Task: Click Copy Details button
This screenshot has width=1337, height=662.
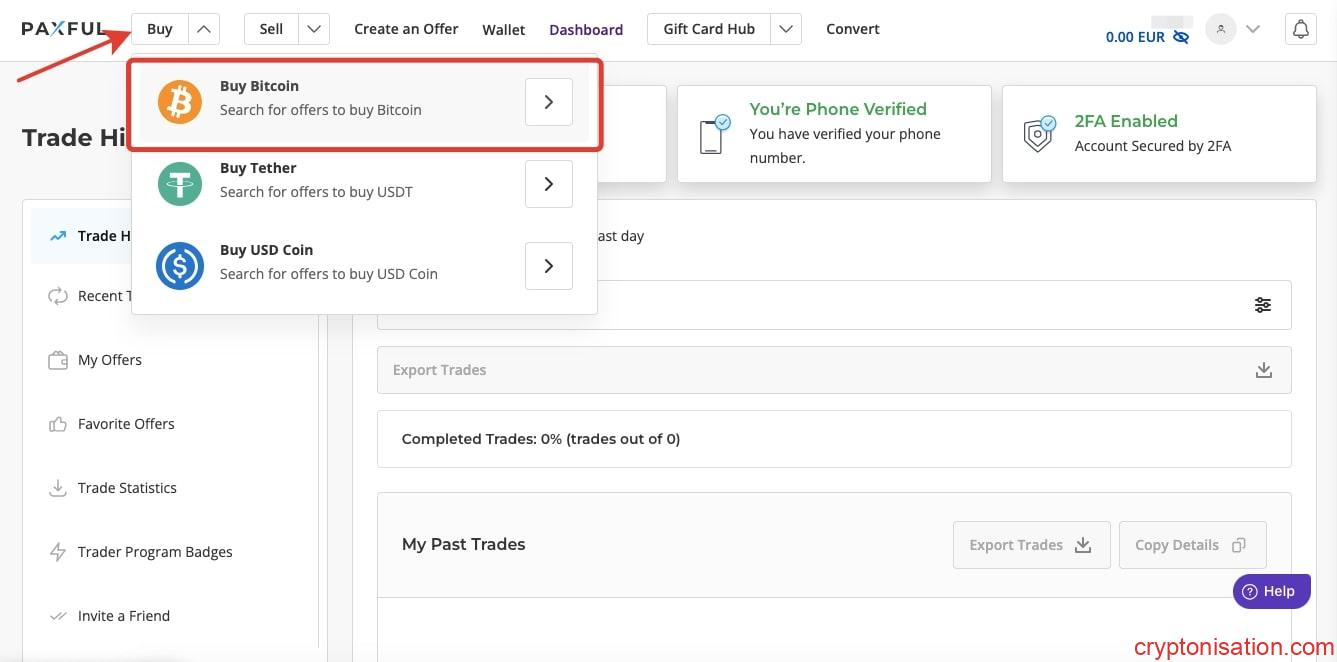Action: click(x=1192, y=545)
